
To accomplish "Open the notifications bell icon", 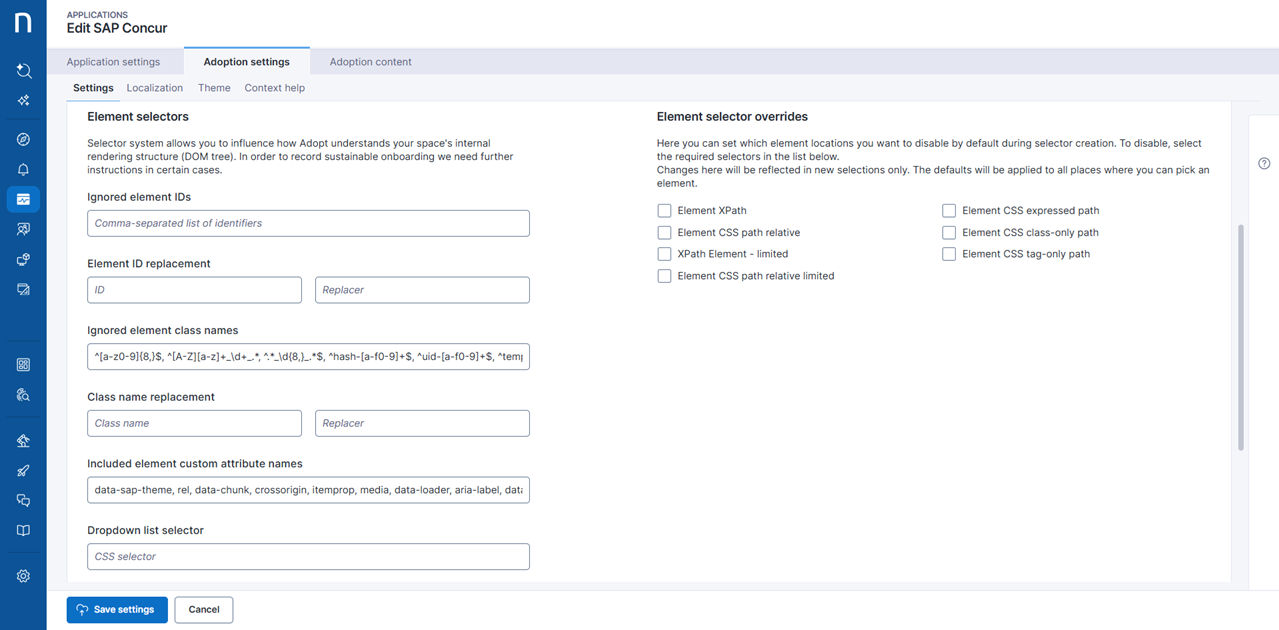I will pyautogui.click(x=23, y=170).
